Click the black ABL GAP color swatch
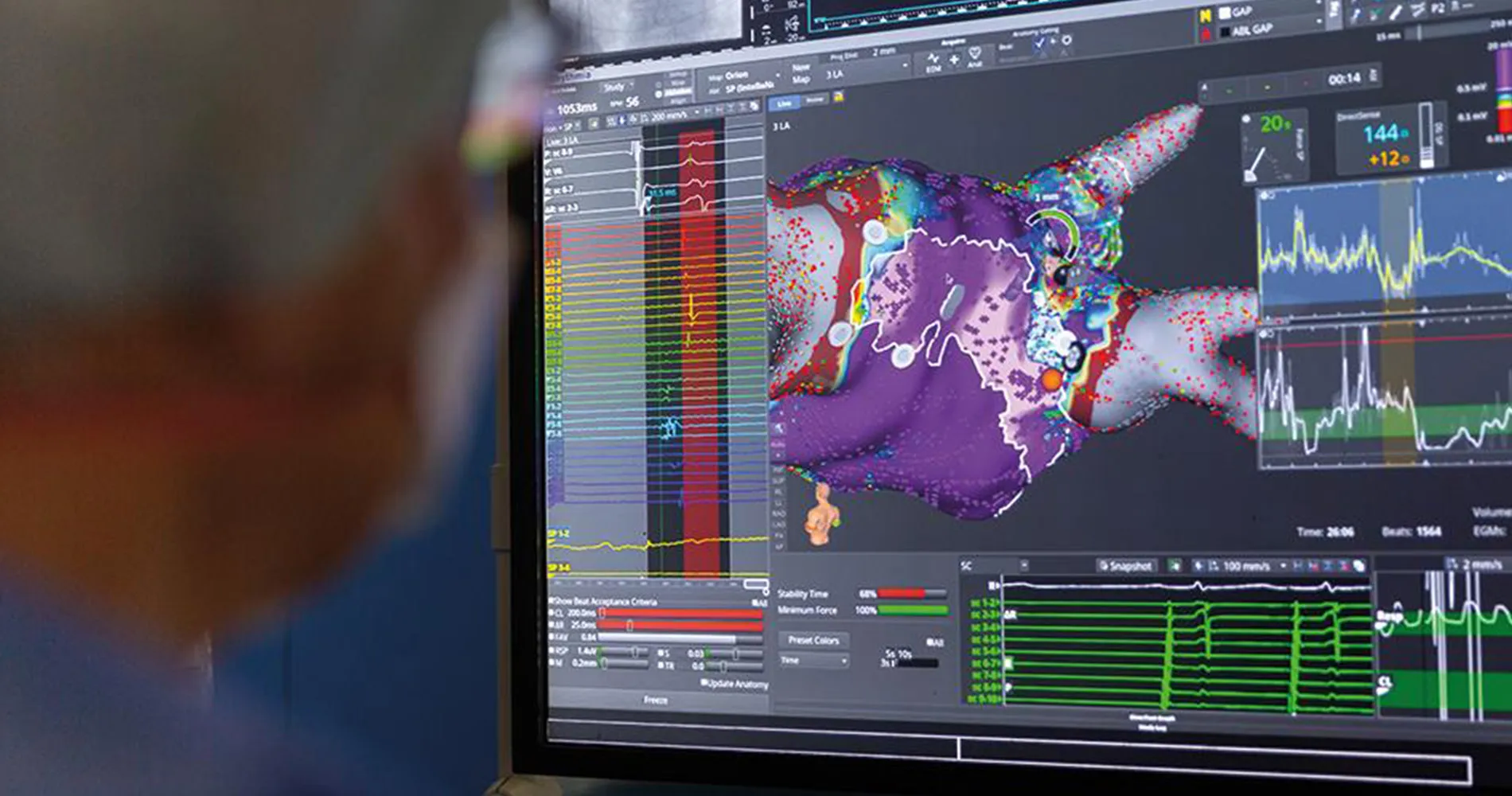Screen dimensions: 1512x796 [x=1224, y=33]
